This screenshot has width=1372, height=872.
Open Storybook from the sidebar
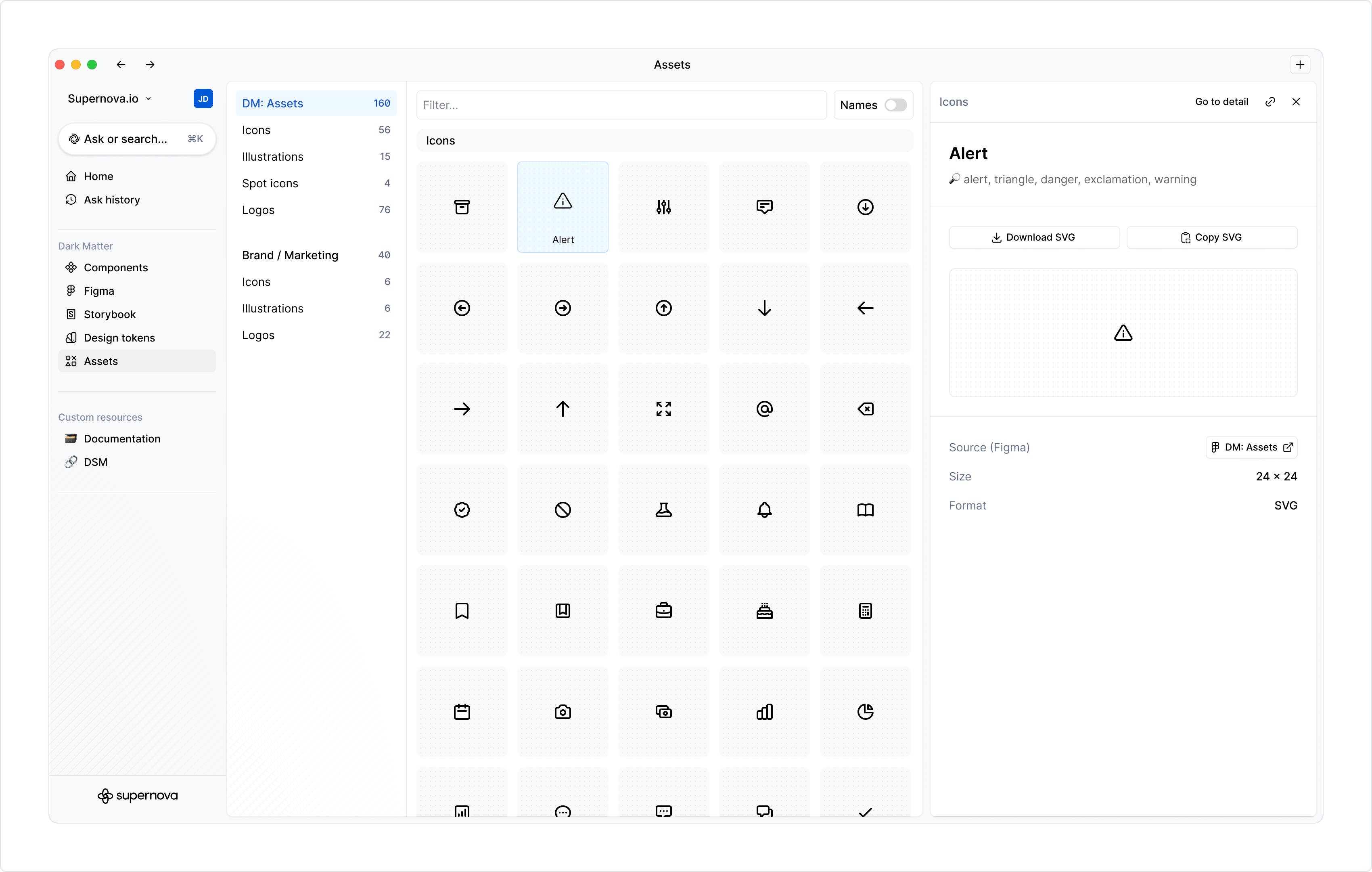coord(109,314)
